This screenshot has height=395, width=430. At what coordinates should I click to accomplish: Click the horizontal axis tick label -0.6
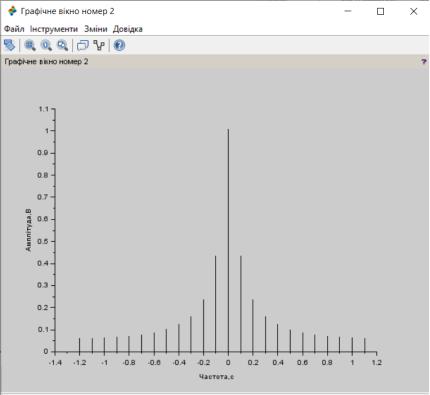[154, 363]
